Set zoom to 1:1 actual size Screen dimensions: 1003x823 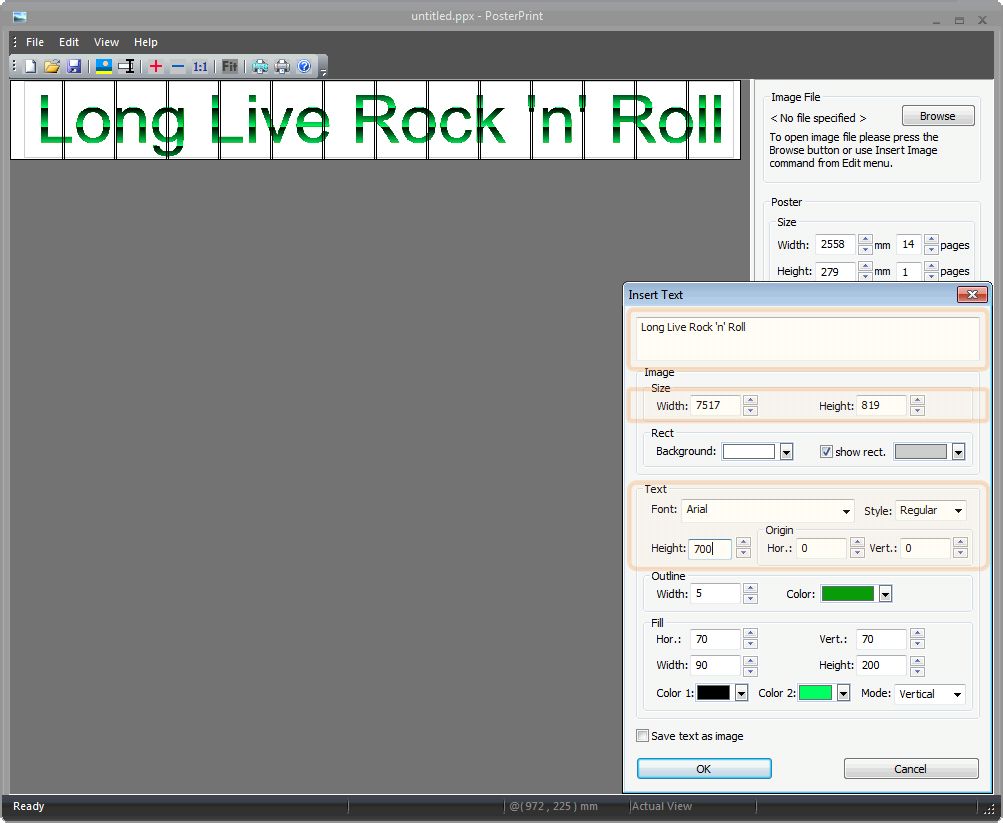tap(200, 67)
